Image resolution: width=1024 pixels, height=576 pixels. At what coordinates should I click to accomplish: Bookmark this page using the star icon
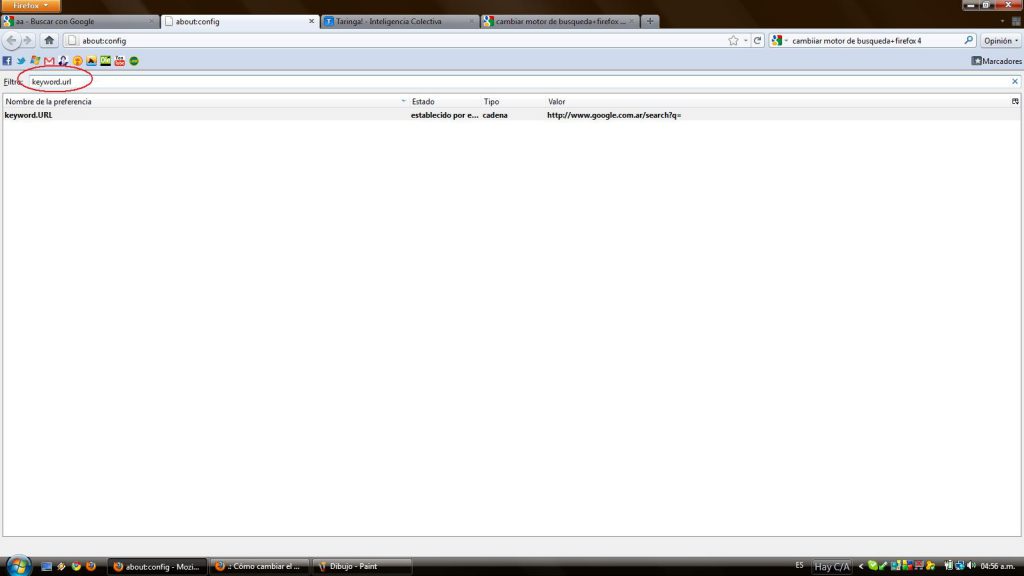(x=734, y=41)
